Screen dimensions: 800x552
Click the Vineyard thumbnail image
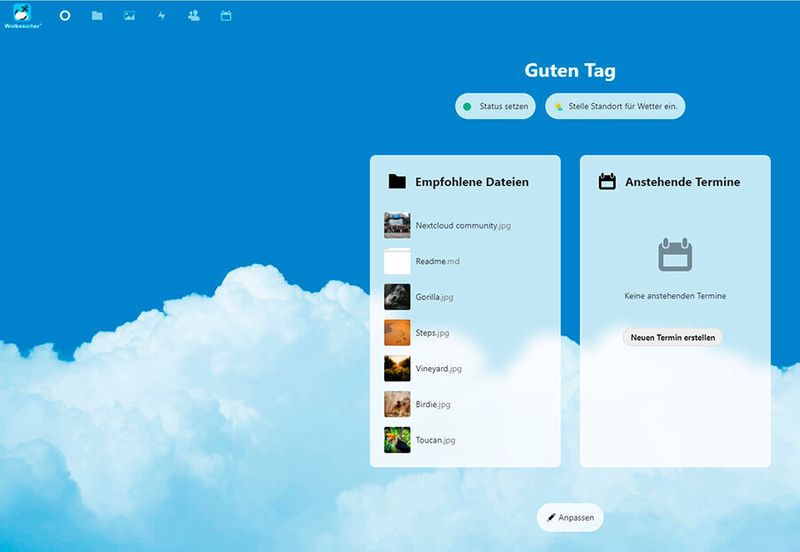click(397, 368)
